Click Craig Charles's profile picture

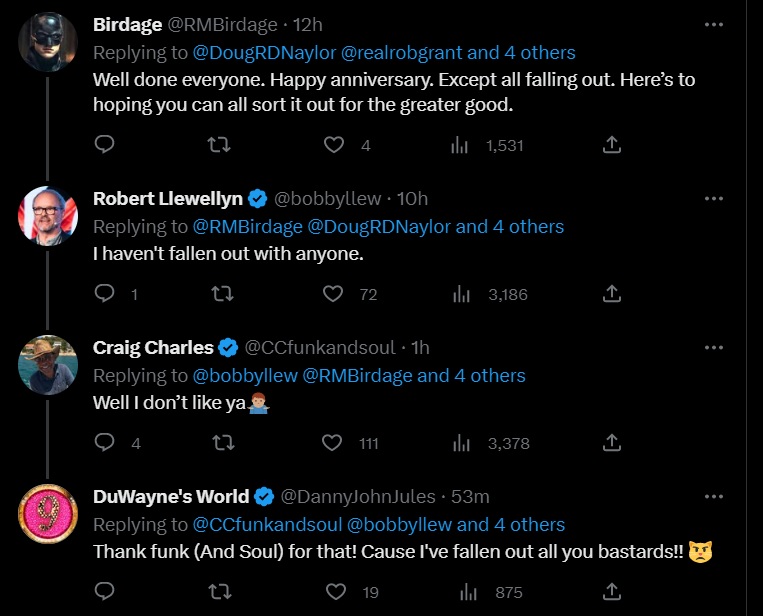[48, 363]
